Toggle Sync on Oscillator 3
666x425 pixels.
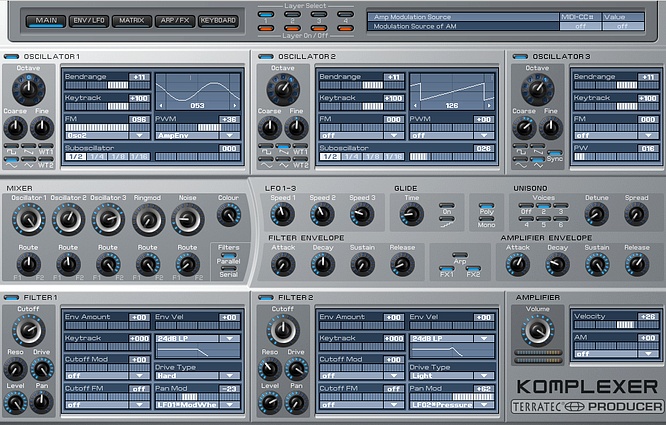pyautogui.click(x=555, y=152)
